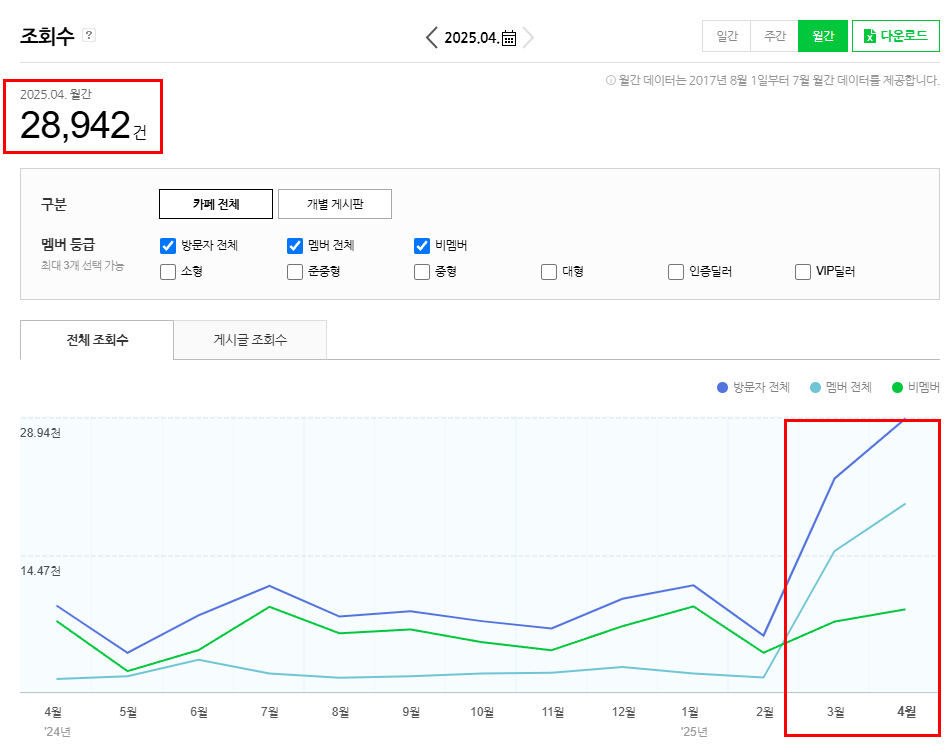
Task: Click the Excel icon on 다운로드 button
Action: pyautogui.click(x=869, y=36)
